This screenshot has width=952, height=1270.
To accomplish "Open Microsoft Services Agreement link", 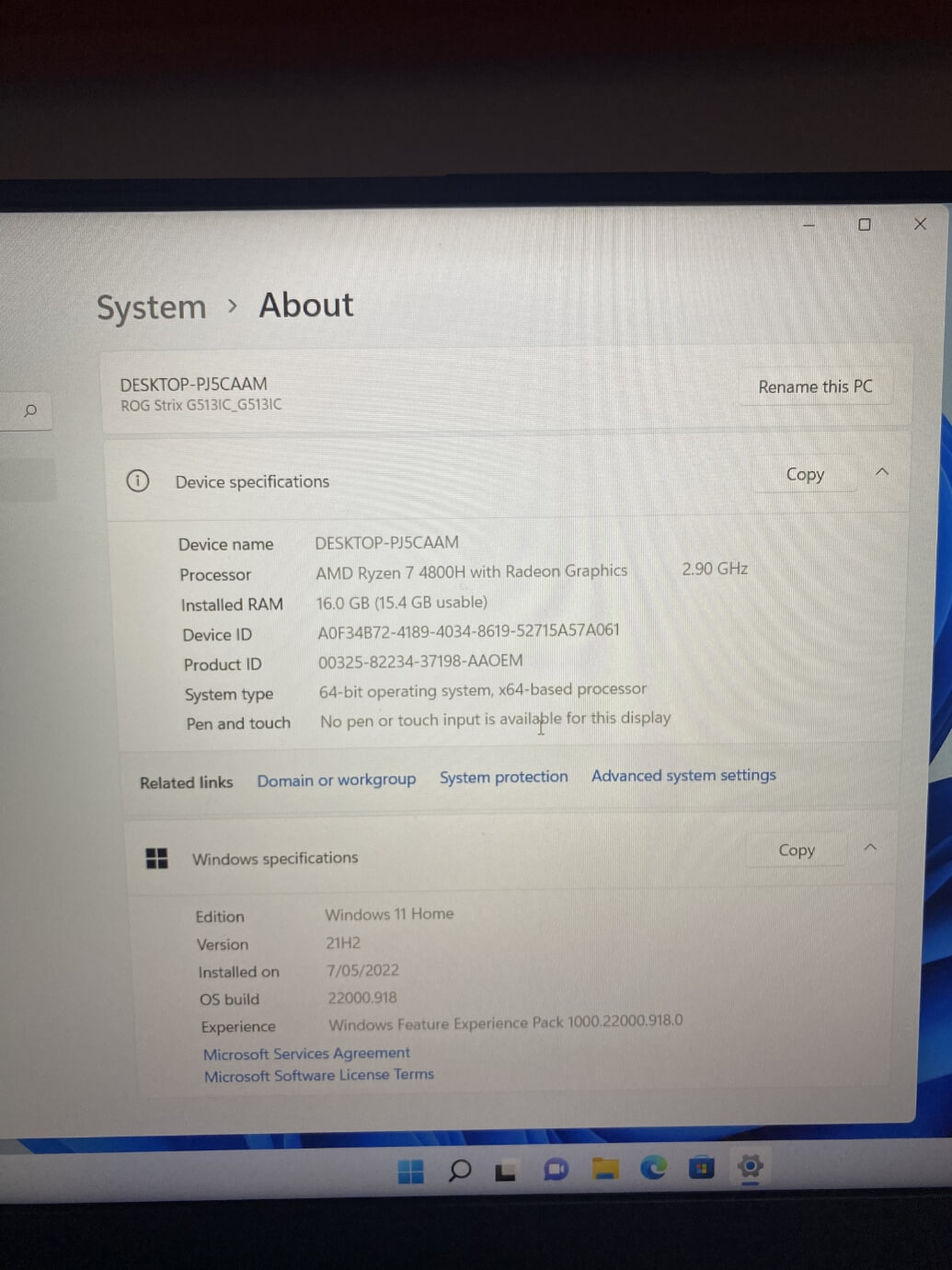I will (x=306, y=1053).
